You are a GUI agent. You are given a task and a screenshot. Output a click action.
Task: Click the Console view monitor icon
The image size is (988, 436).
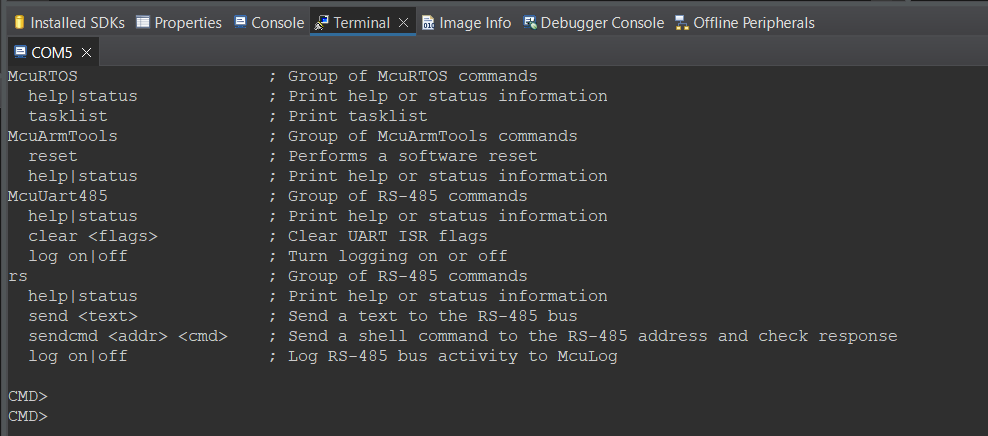240,22
